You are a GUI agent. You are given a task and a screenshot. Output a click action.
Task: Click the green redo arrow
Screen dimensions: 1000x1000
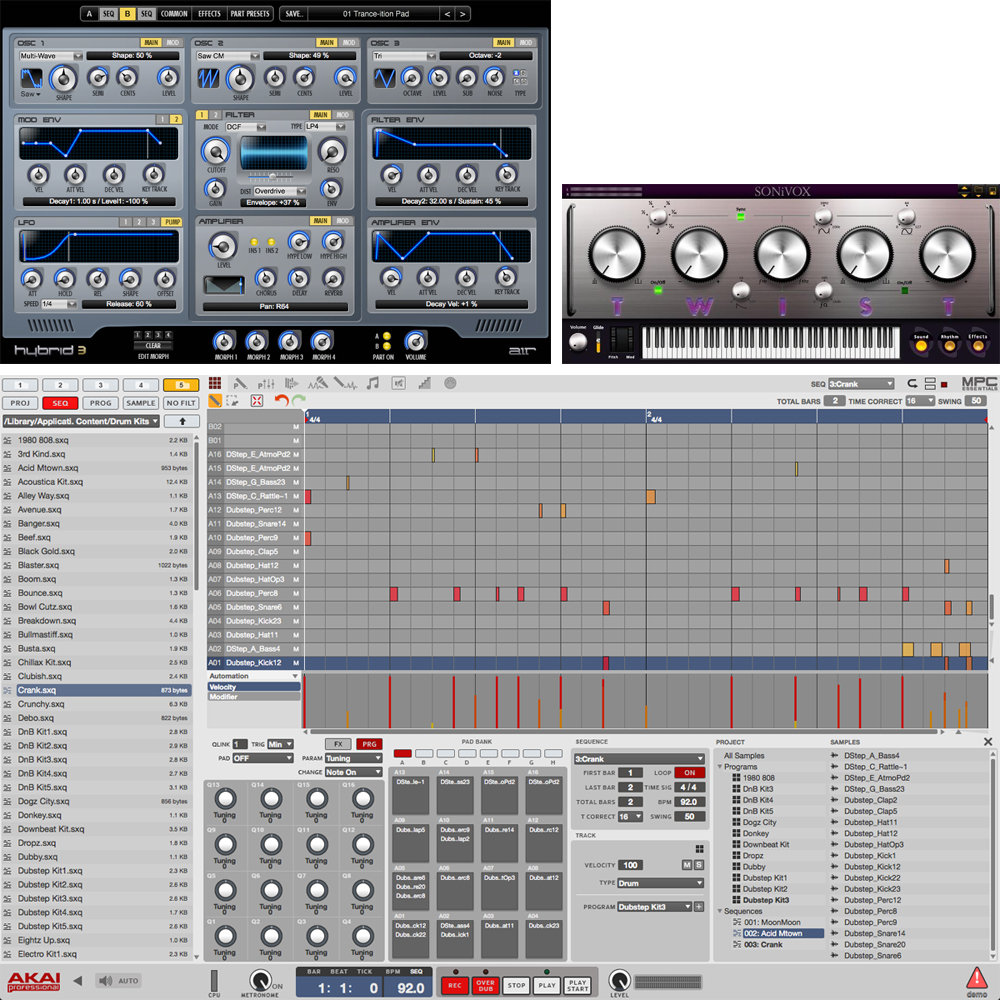click(x=298, y=401)
